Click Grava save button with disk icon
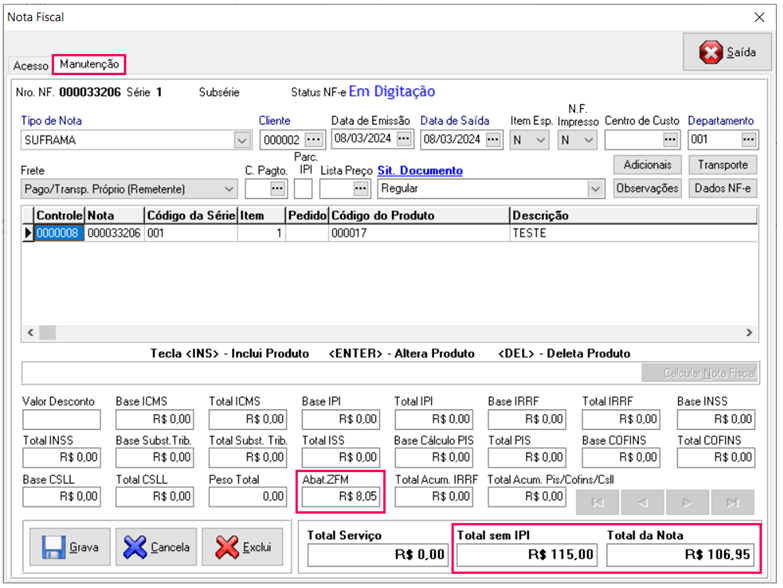Image resolution: width=783 pixels, height=588 pixels. pos(70,547)
